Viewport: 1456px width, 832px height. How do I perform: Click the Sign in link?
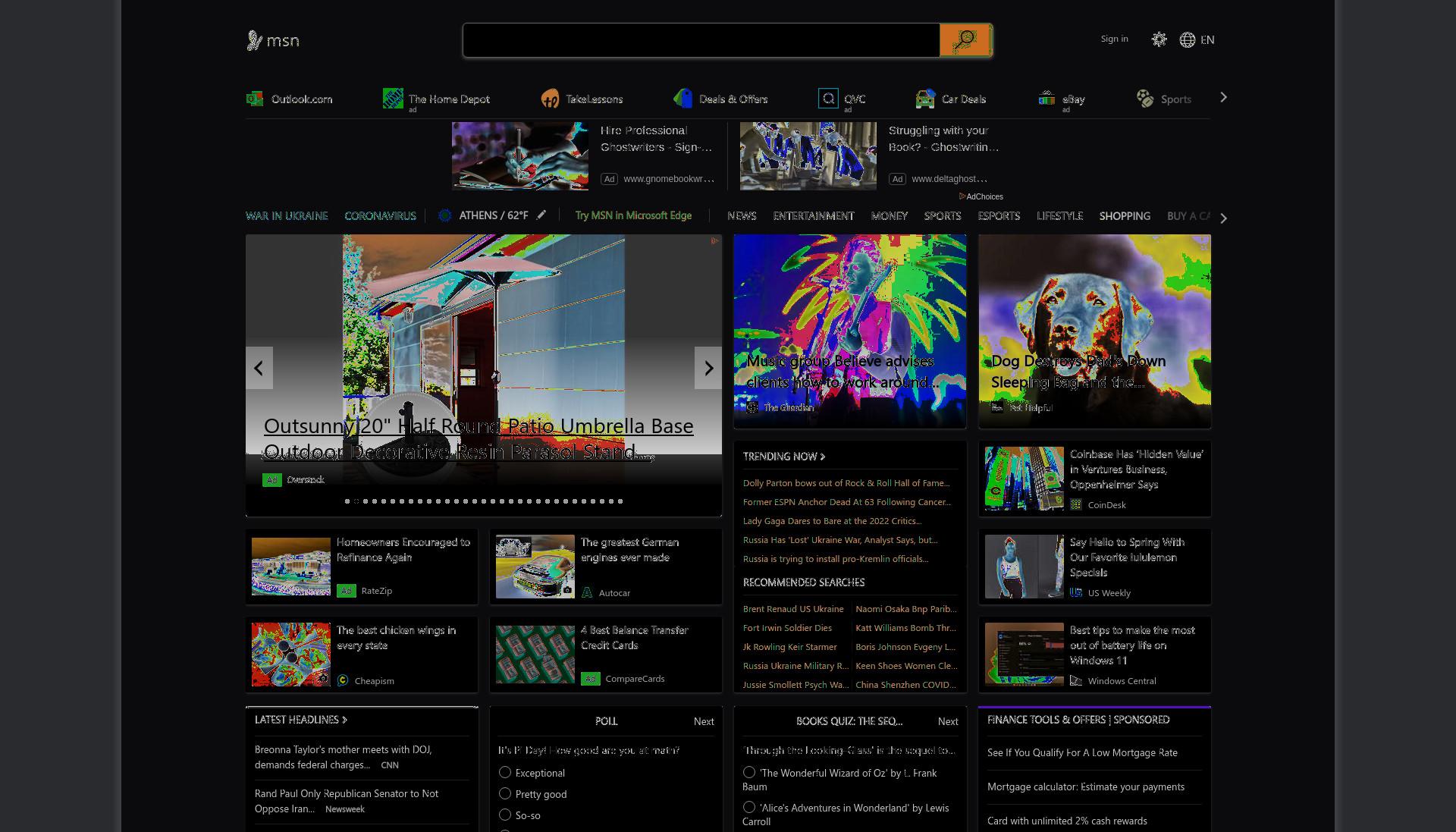tap(1114, 39)
